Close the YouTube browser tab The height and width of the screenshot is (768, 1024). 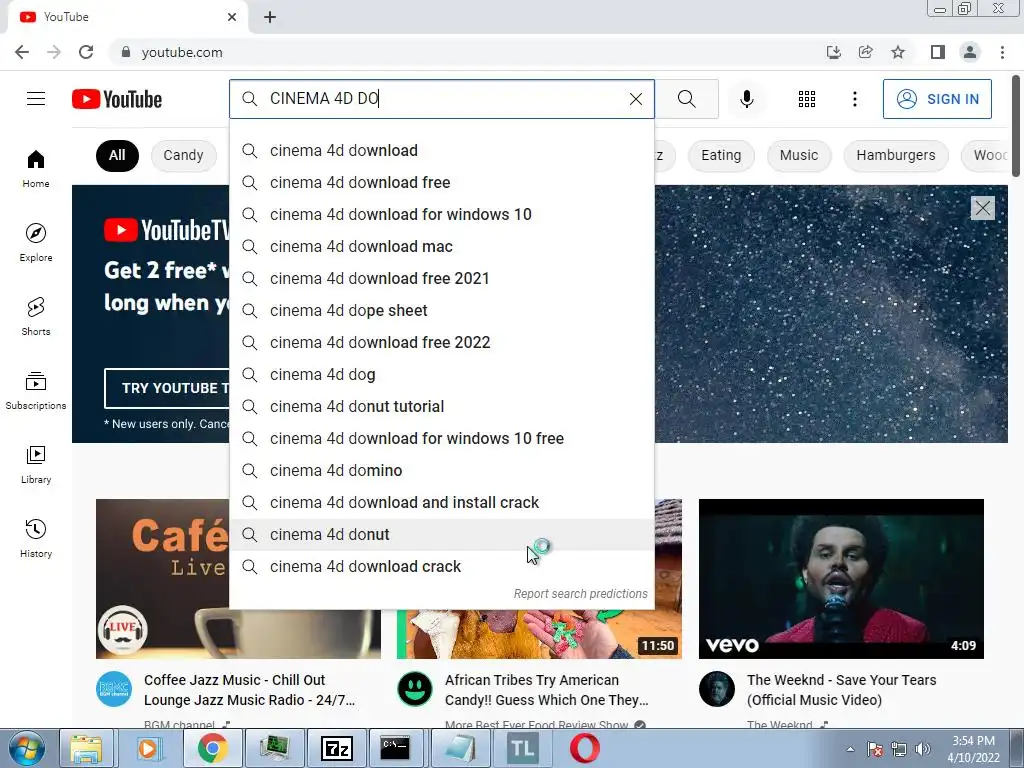point(232,17)
